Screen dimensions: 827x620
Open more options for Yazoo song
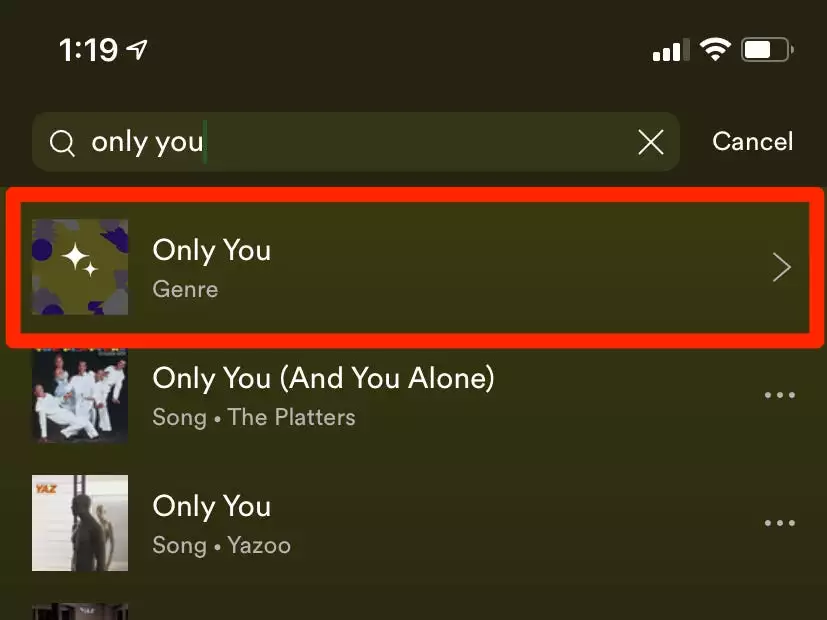point(780,523)
